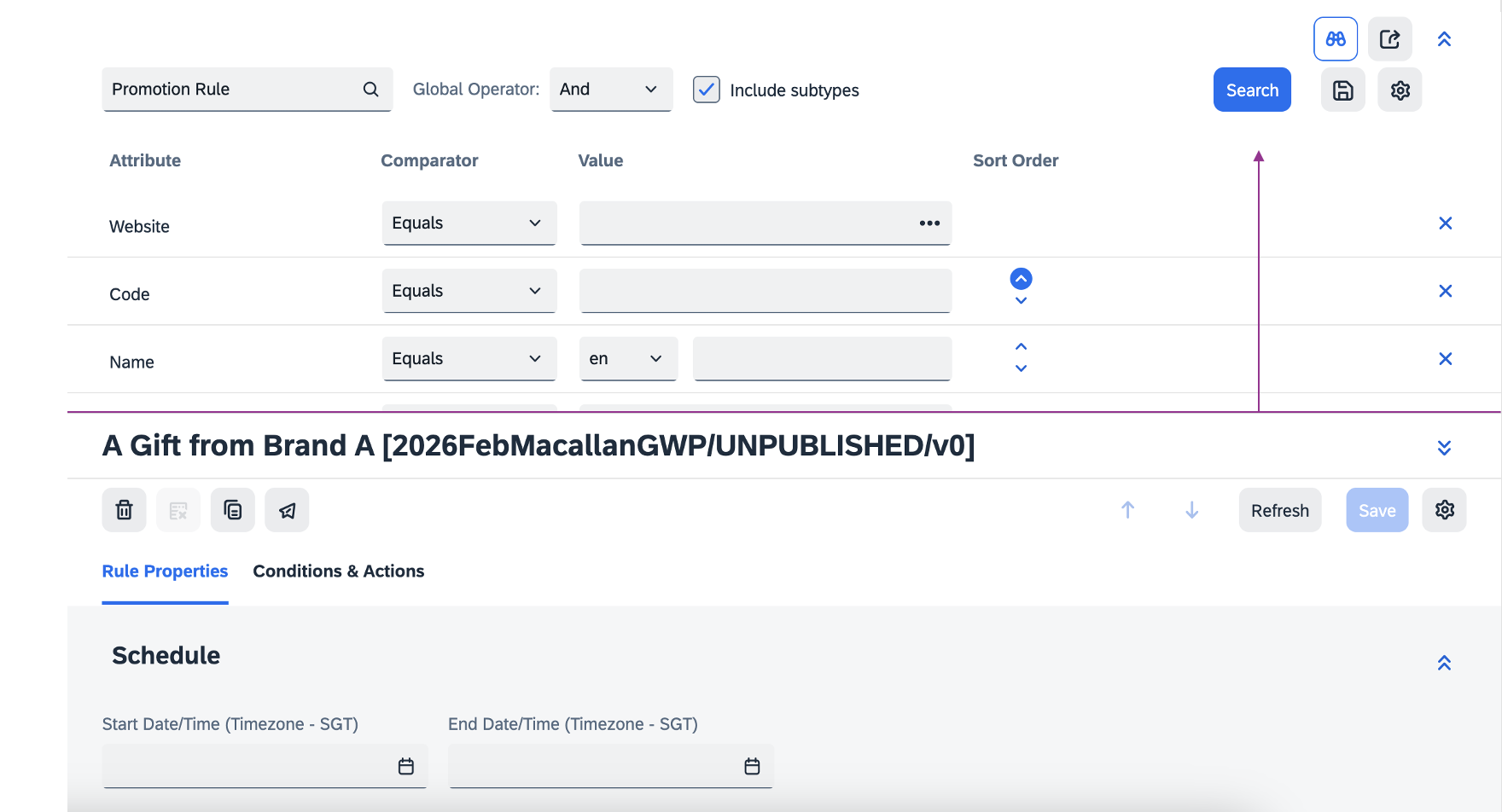Open the Name language en dropdown
Viewport: 1502px width, 812px height.
pos(627,359)
